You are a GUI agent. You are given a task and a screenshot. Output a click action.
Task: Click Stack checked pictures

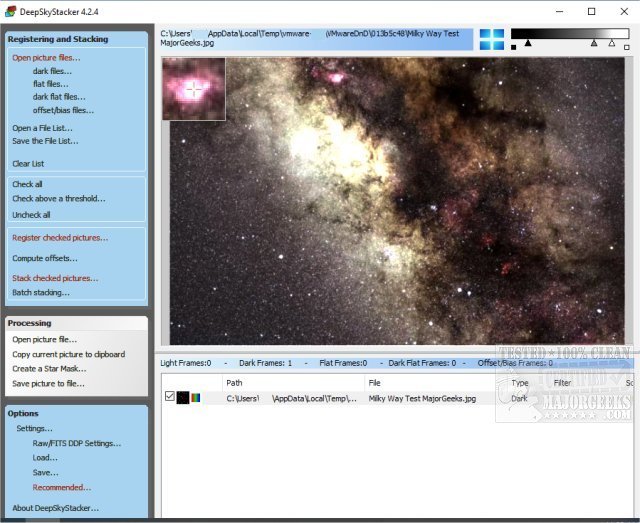(x=55, y=278)
